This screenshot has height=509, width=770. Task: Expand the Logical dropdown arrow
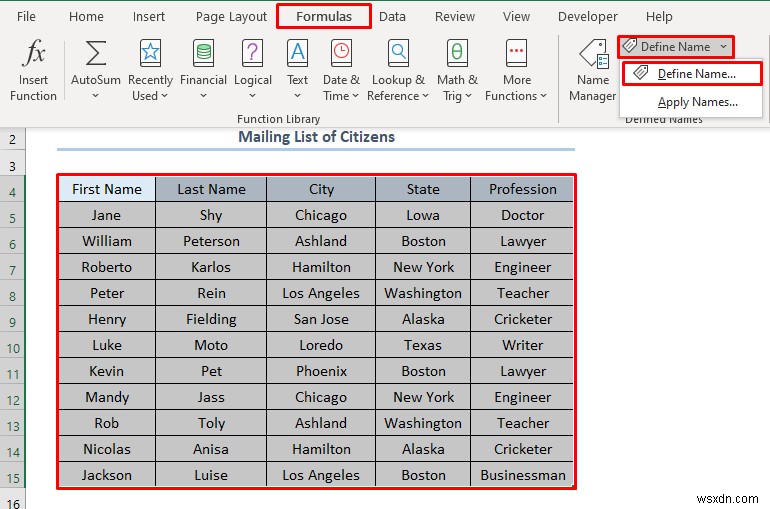click(252, 96)
